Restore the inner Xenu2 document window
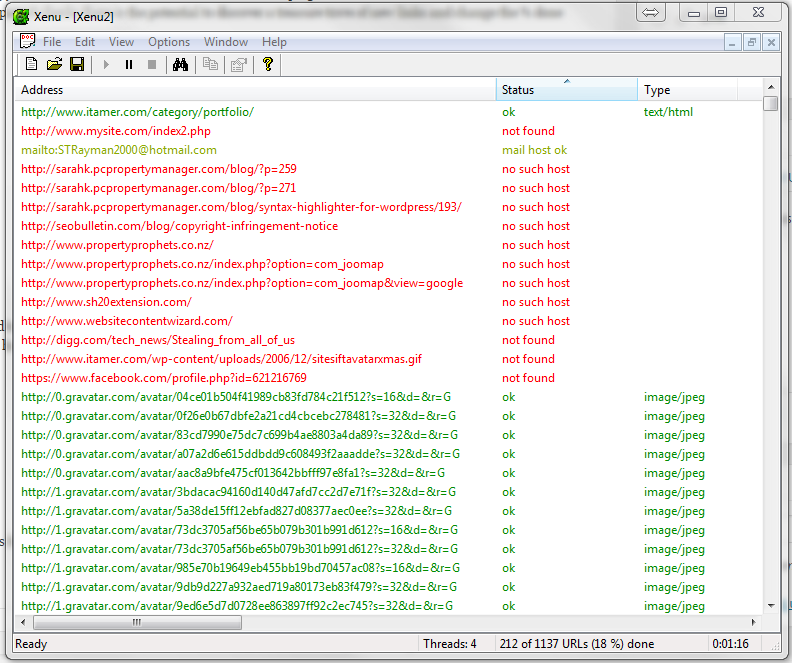This screenshot has width=792, height=663. (752, 42)
